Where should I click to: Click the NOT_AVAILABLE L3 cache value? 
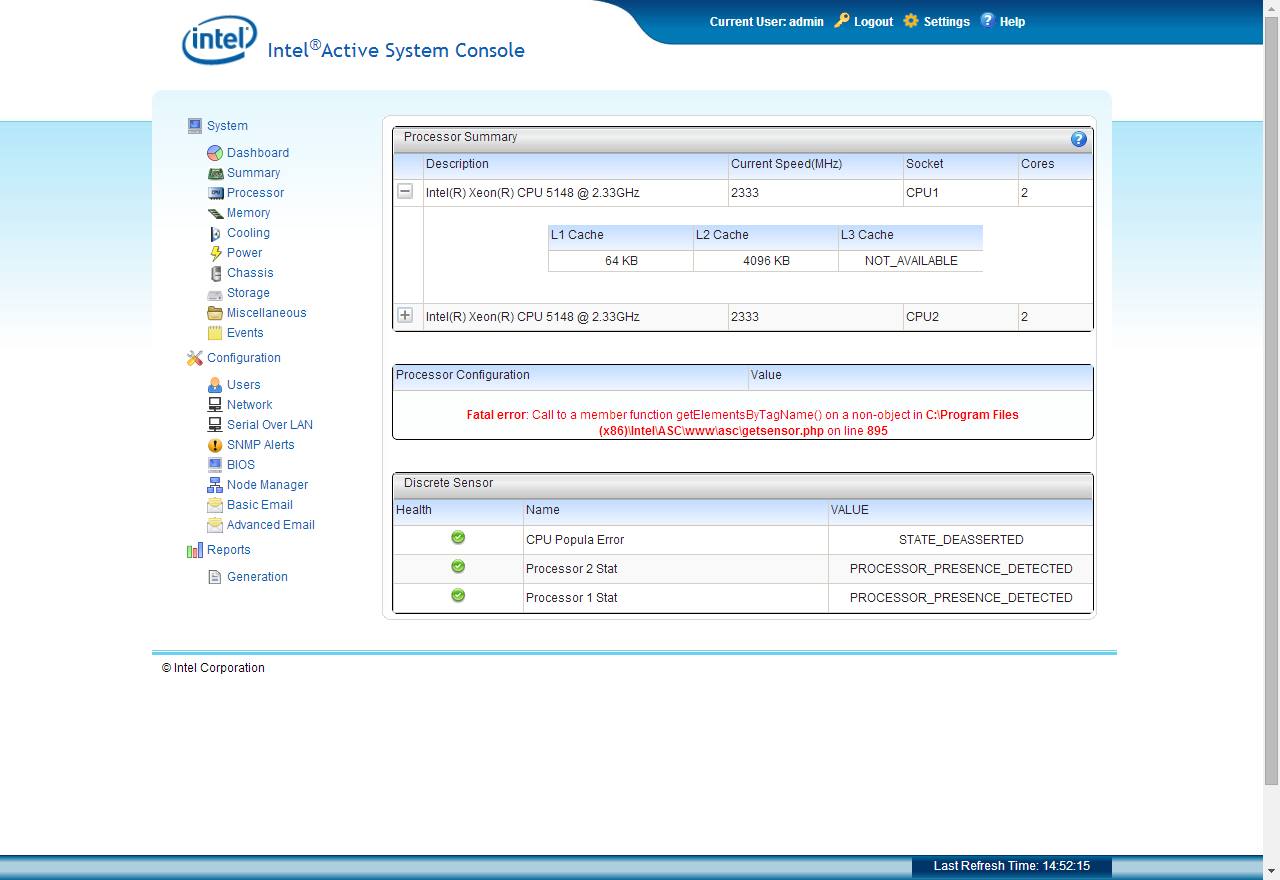pyautogui.click(x=911, y=261)
